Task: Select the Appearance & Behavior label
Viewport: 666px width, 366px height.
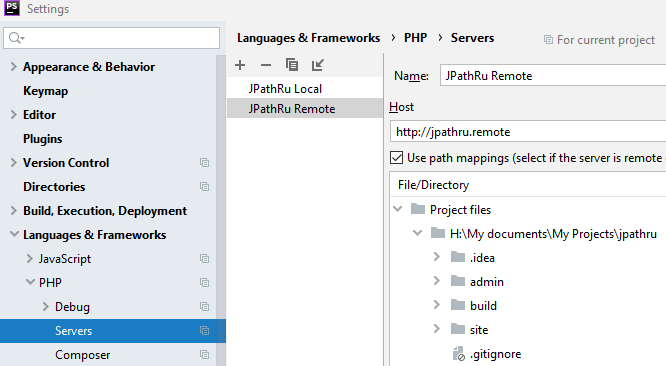Action: click(89, 67)
